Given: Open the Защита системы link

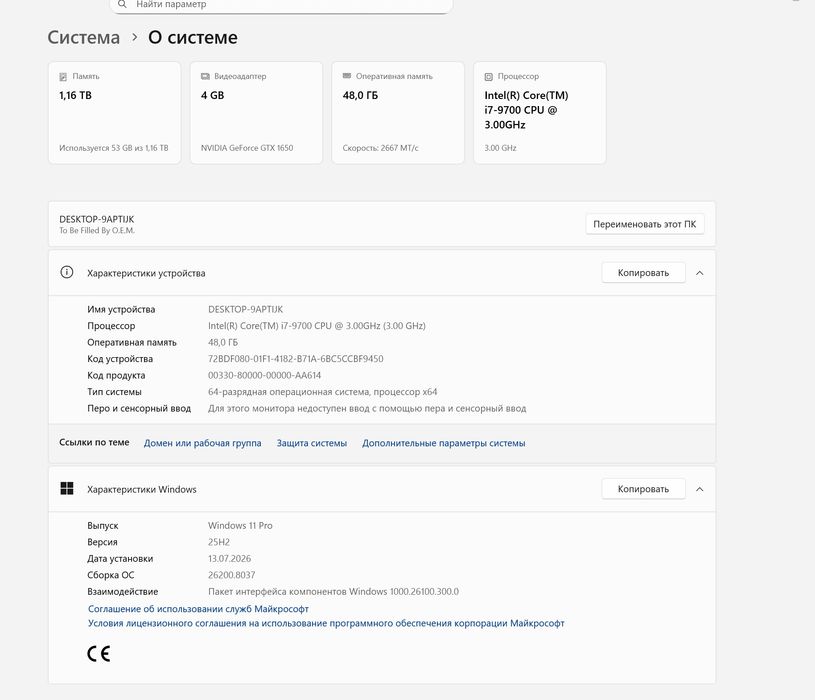Looking at the screenshot, I should [x=312, y=443].
